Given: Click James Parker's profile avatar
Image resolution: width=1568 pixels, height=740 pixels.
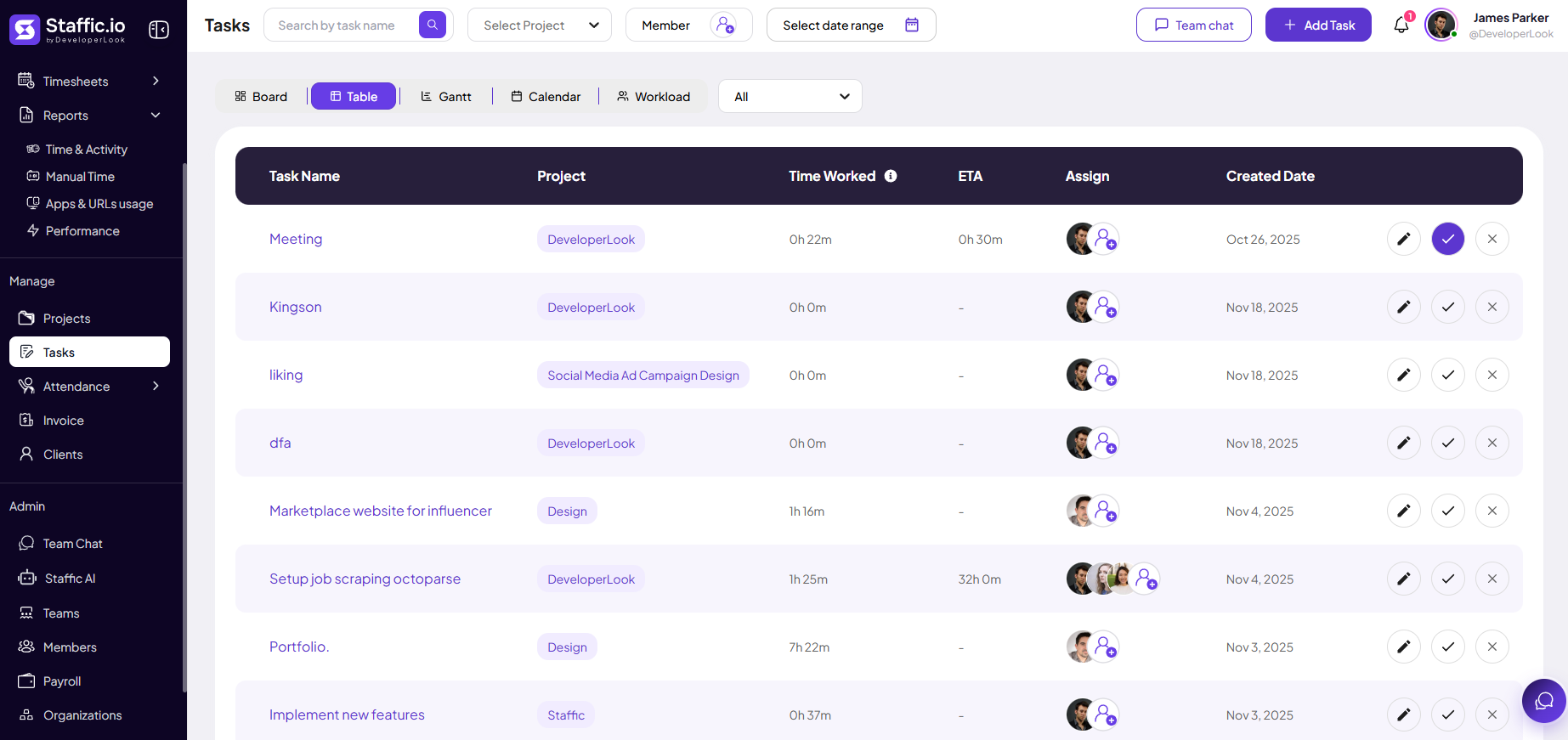Looking at the screenshot, I should tap(1441, 25).
